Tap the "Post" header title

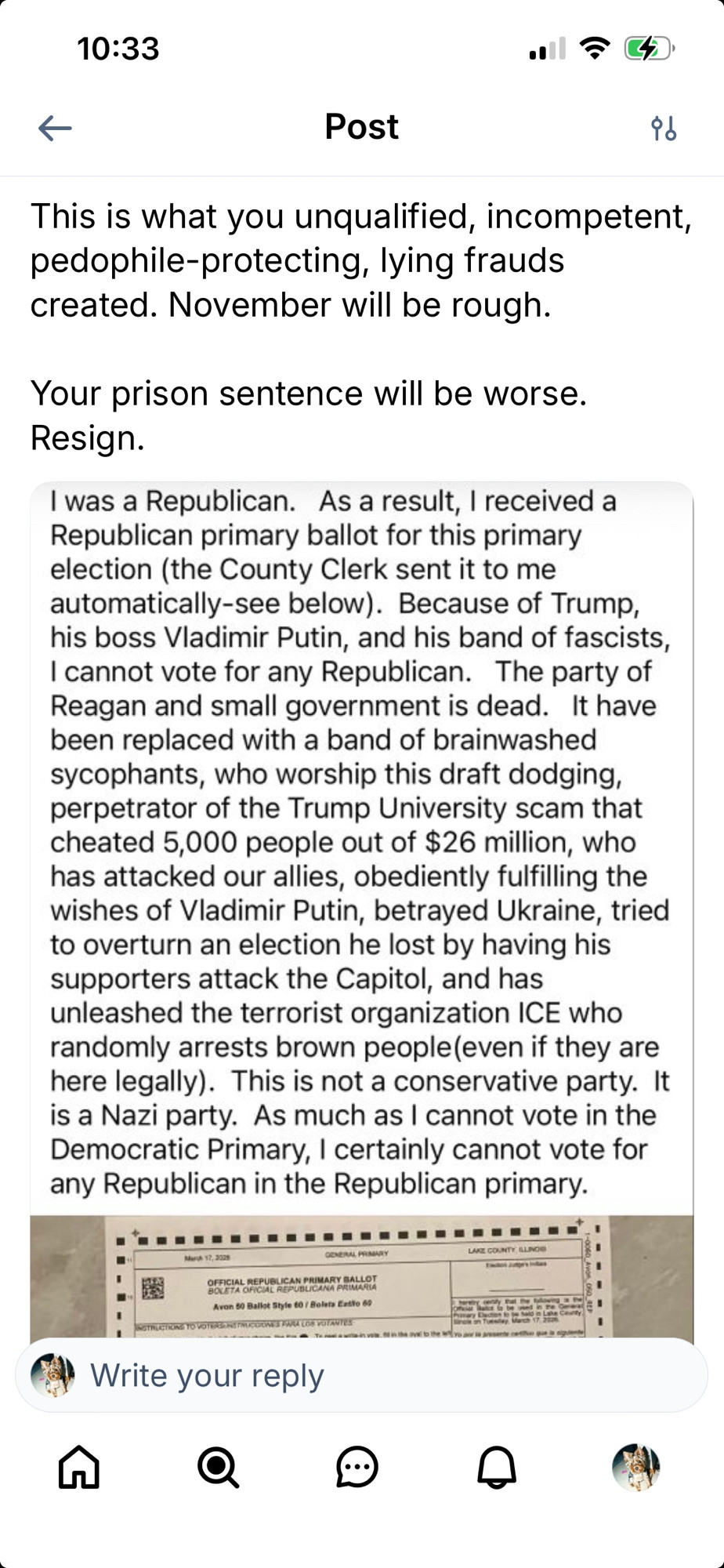[361, 127]
